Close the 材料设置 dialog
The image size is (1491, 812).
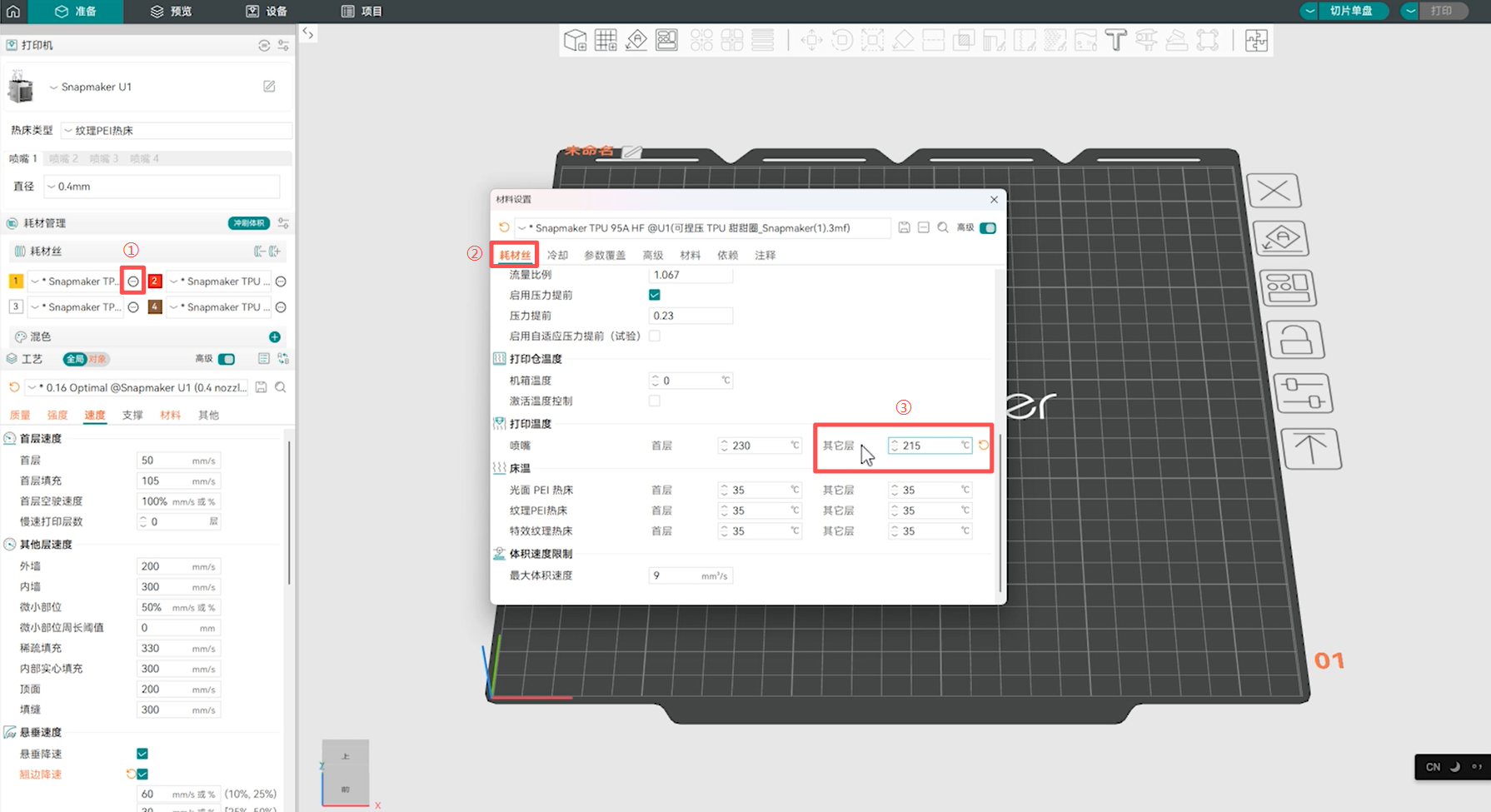(x=994, y=199)
